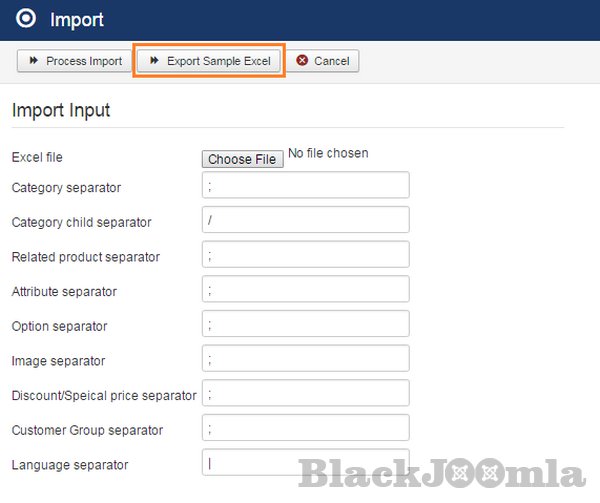Cancel the import

323,61
